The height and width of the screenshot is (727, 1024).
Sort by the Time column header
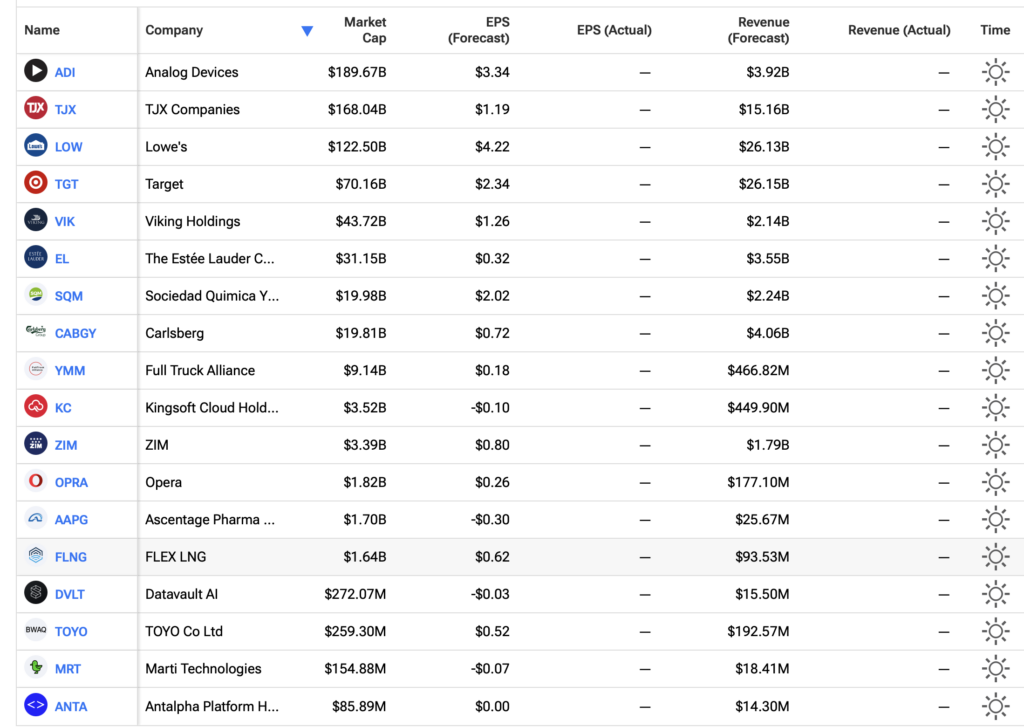995,30
